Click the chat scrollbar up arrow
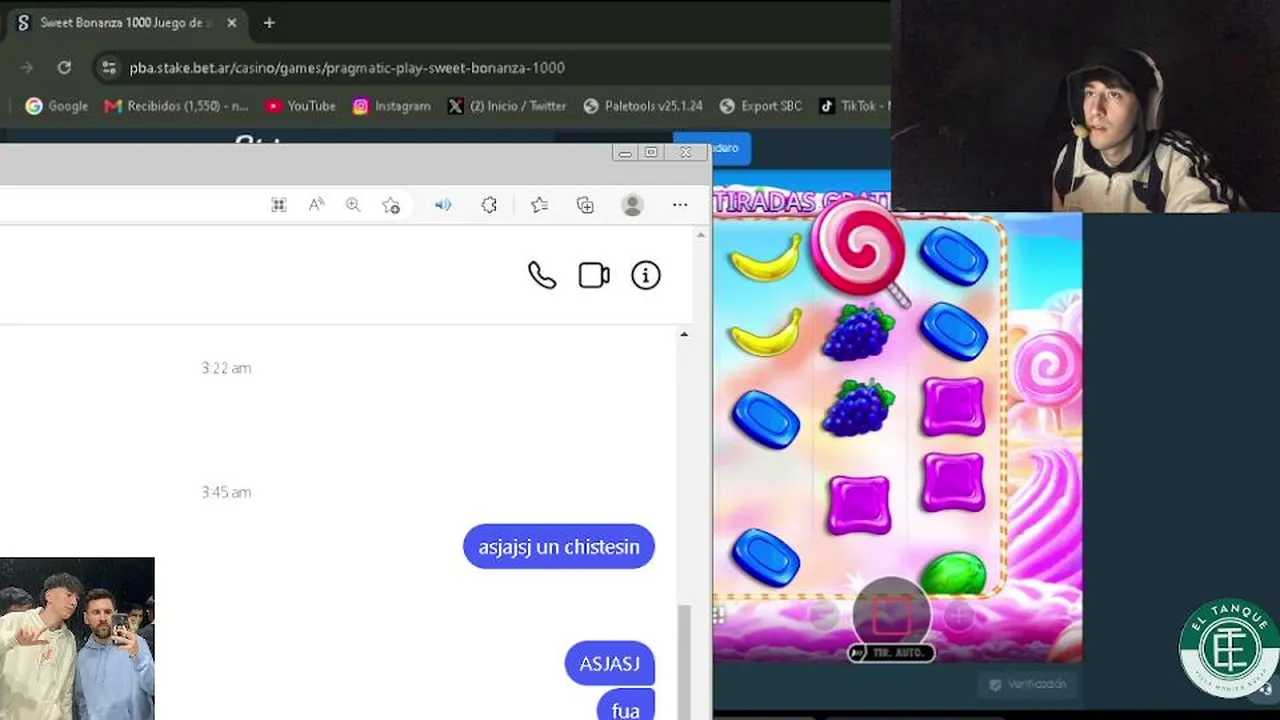The height and width of the screenshot is (720, 1280). click(x=684, y=334)
